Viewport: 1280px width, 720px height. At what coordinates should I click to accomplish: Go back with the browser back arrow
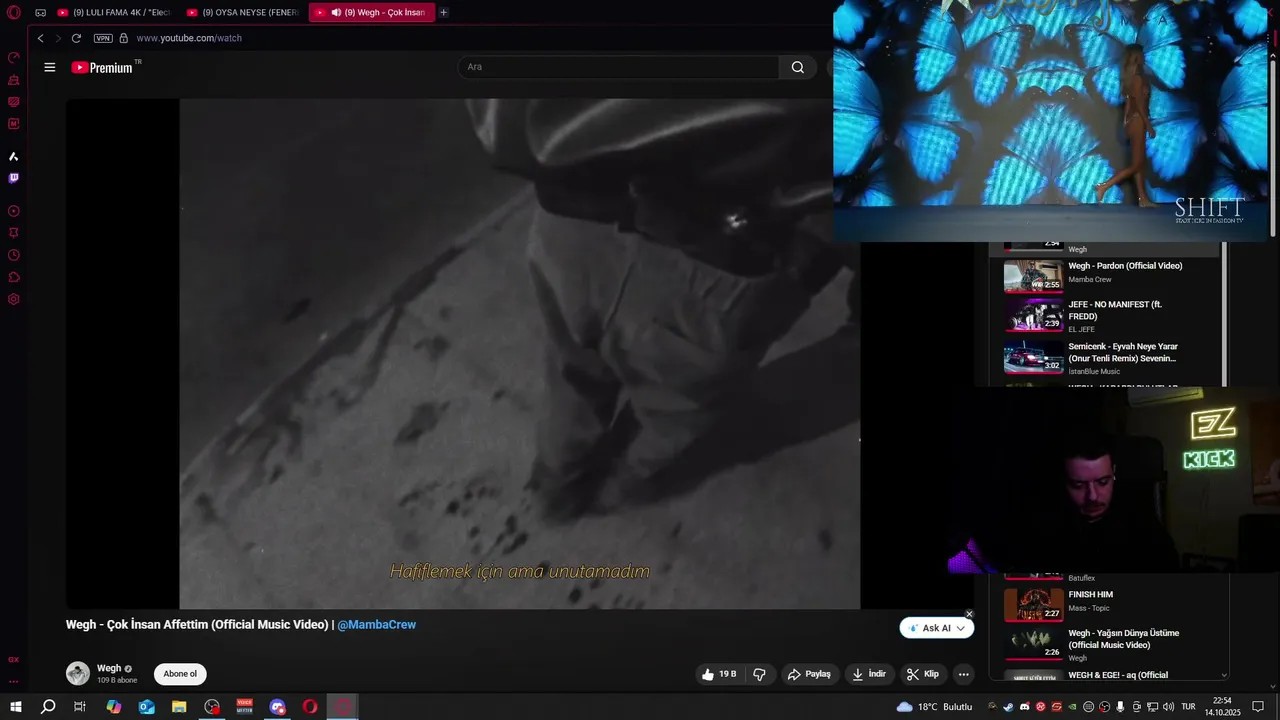pos(40,38)
